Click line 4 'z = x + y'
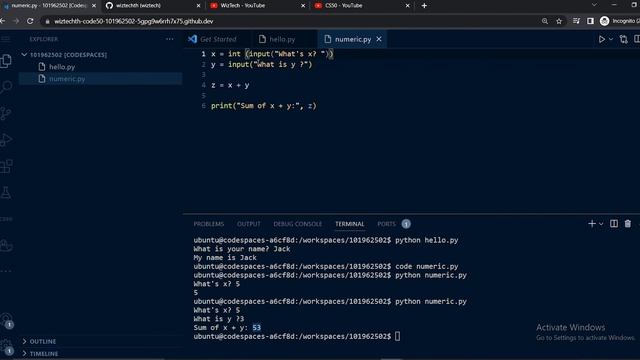Image resolution: width=640 pixels, height=360 pixels. 230,85
